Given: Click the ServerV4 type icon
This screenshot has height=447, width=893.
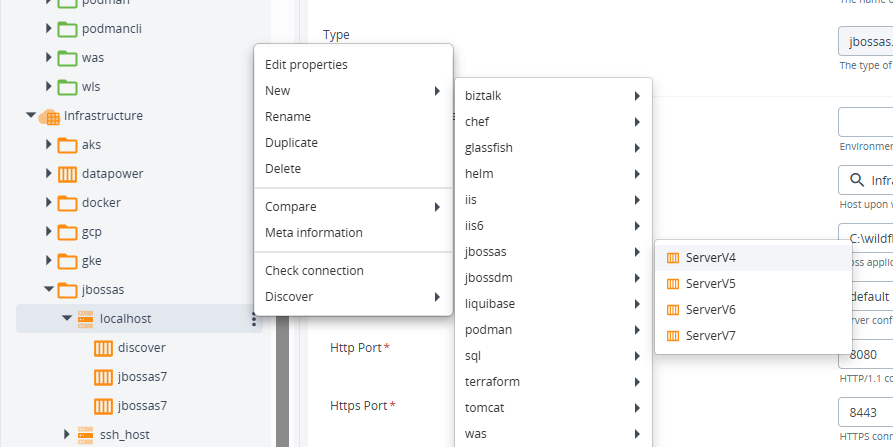Looking at the screenshot, I should pos(673,257).
